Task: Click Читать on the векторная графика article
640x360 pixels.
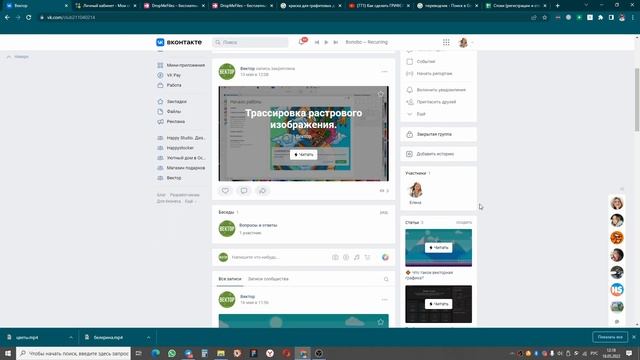Action: (438, 248)
